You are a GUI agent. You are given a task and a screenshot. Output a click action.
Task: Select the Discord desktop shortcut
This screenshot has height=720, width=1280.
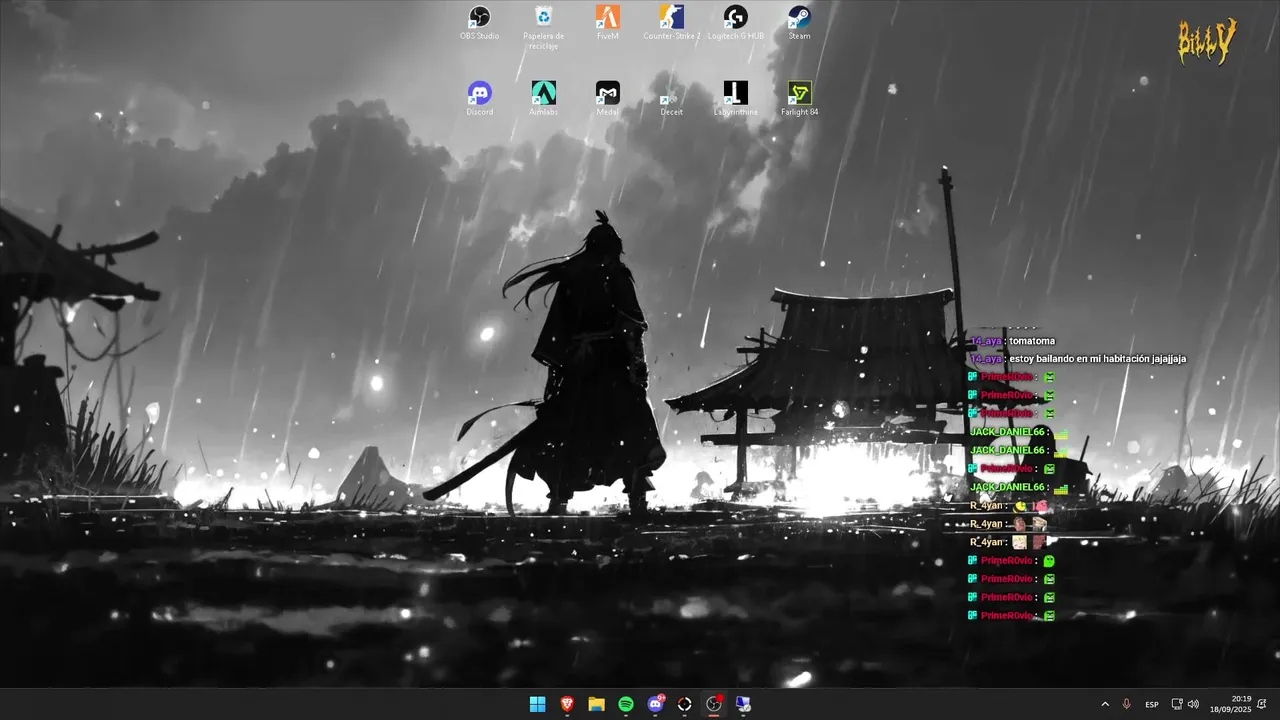click(x=480, y=99)
